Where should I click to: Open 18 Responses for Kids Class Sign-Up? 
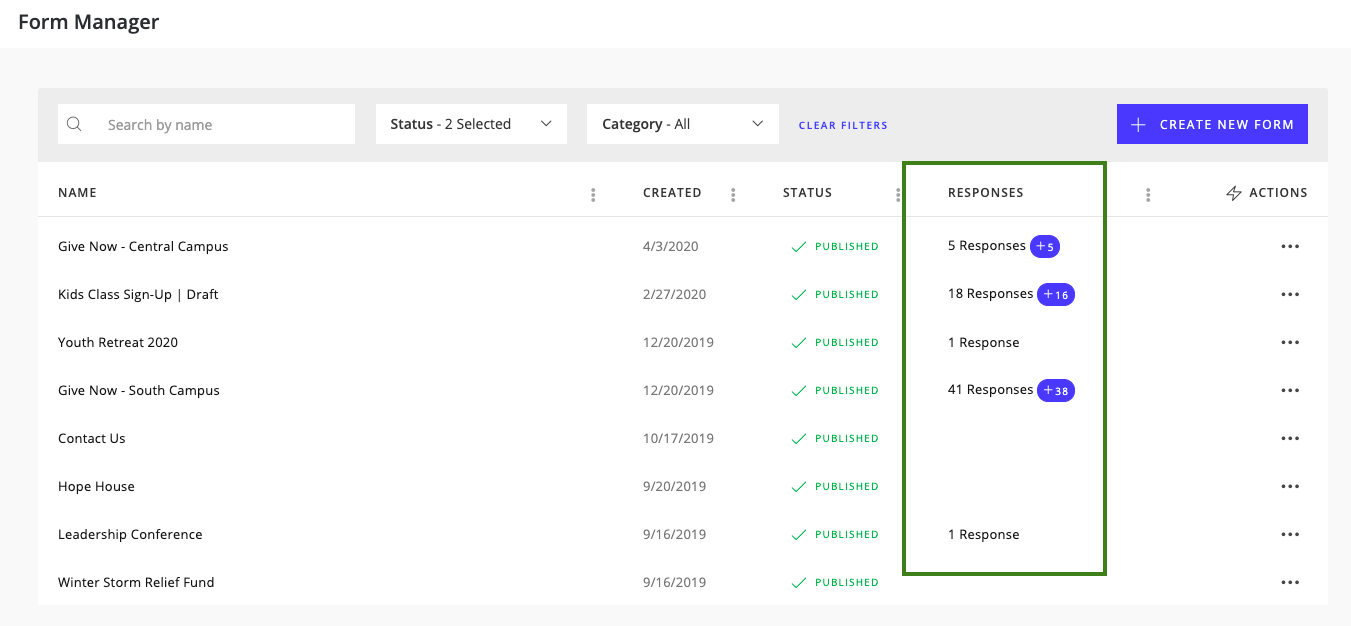[990, 294]
